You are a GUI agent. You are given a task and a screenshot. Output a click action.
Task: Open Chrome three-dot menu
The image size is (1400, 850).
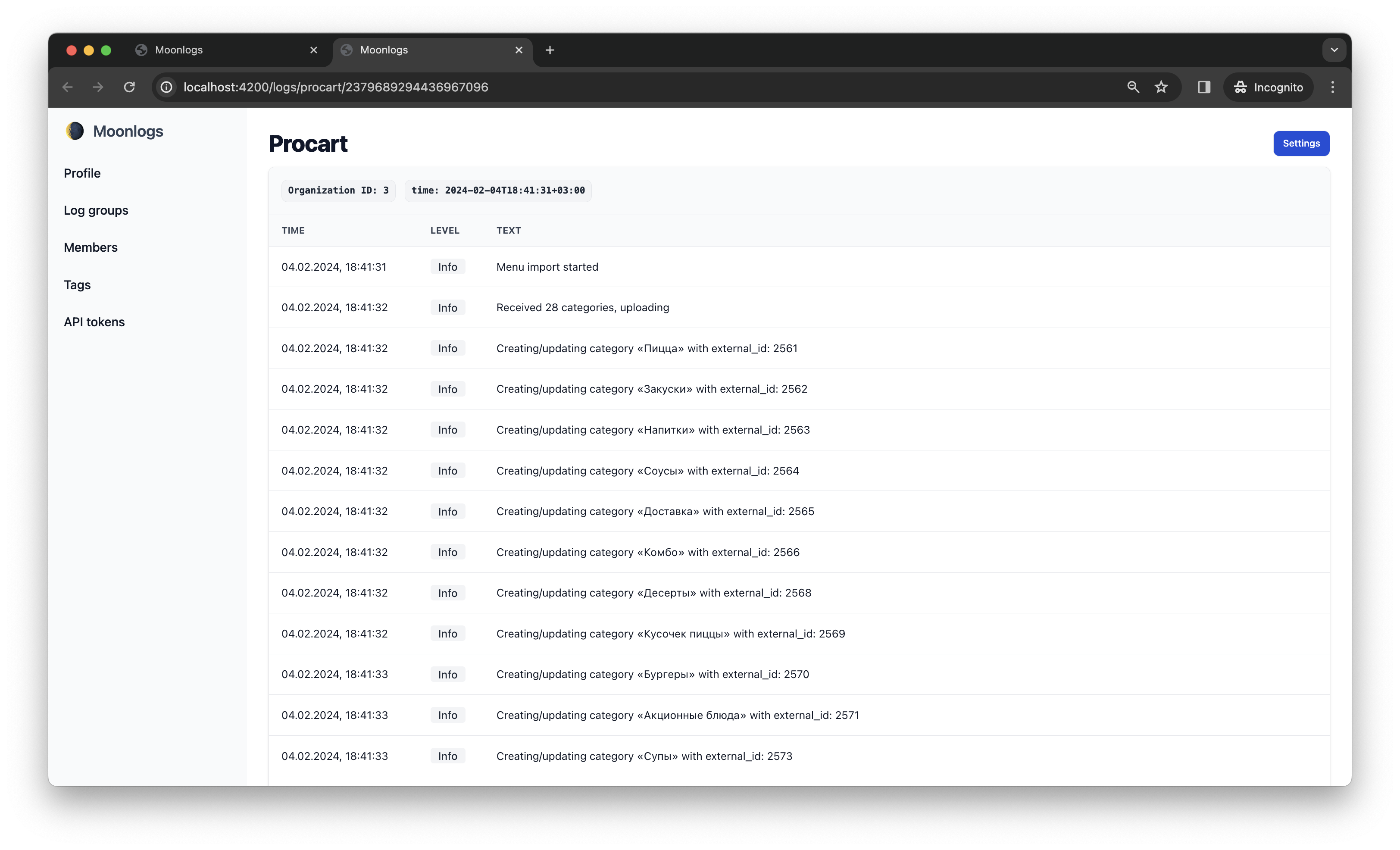[x=1332, y=87]
